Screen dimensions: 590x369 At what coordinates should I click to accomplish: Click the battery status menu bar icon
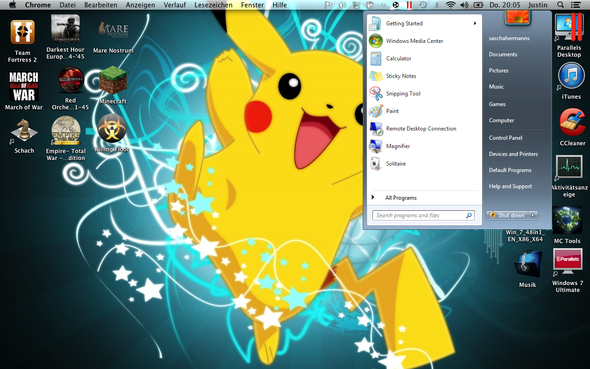(478, 5)
